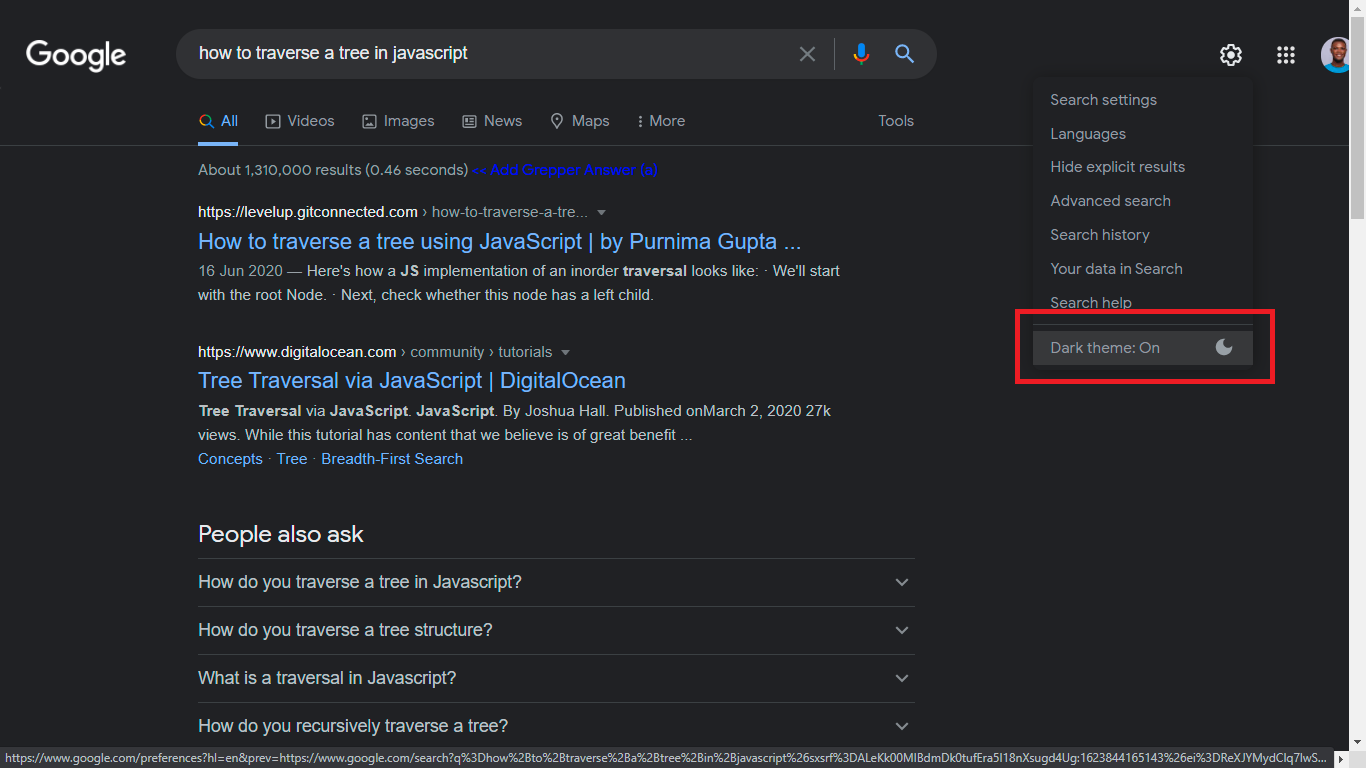The width and height of the screenshot is (1366, 768).
Task: Open the Tools search options
Action: click(x=896, y=121)
